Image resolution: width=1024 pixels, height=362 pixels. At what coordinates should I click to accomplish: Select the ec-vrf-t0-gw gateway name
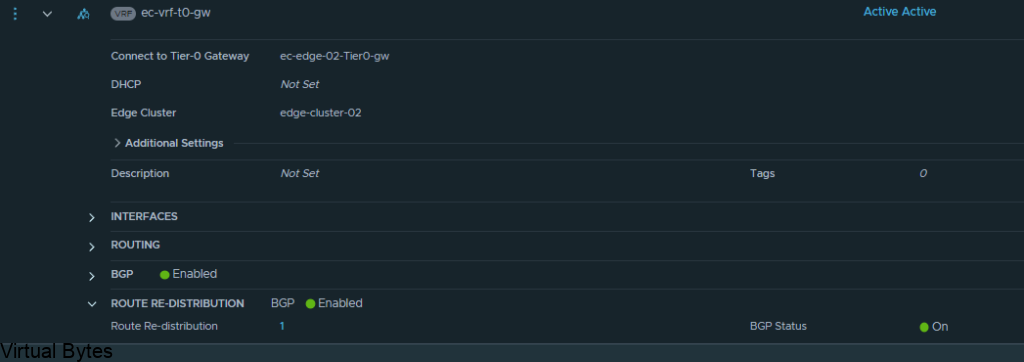[176, 12]
